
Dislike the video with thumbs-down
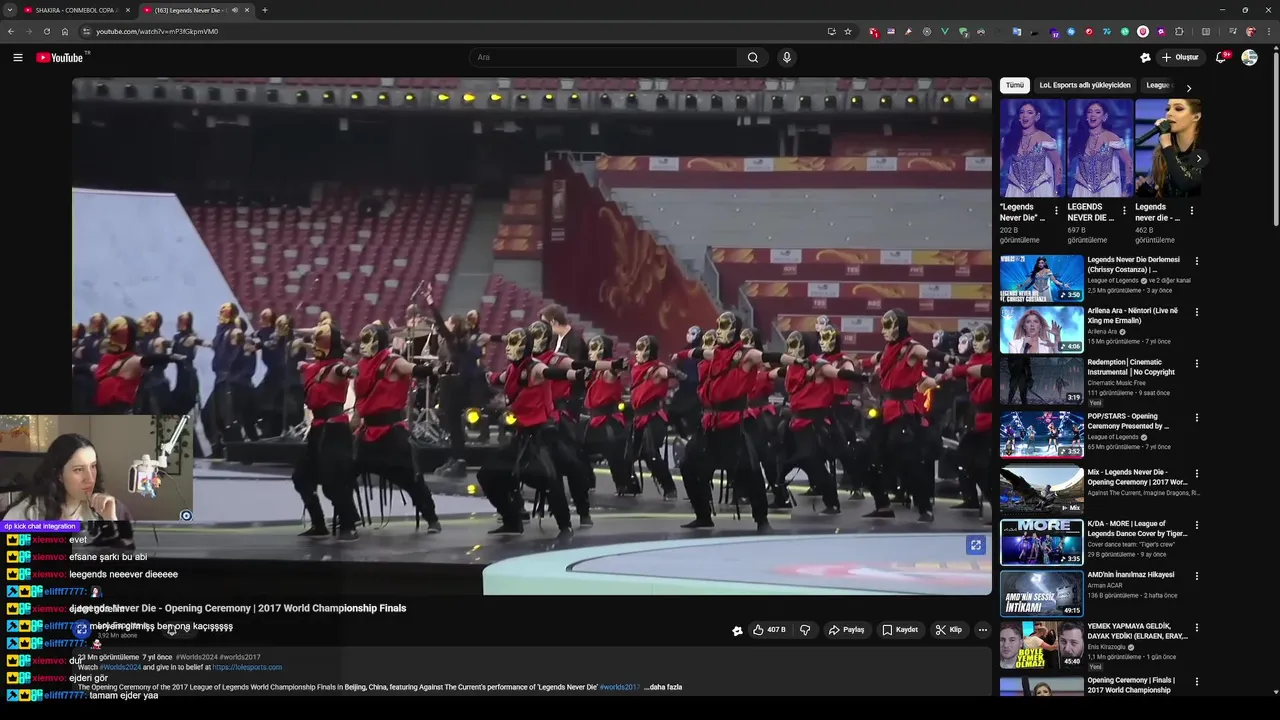tap(805, 630)
